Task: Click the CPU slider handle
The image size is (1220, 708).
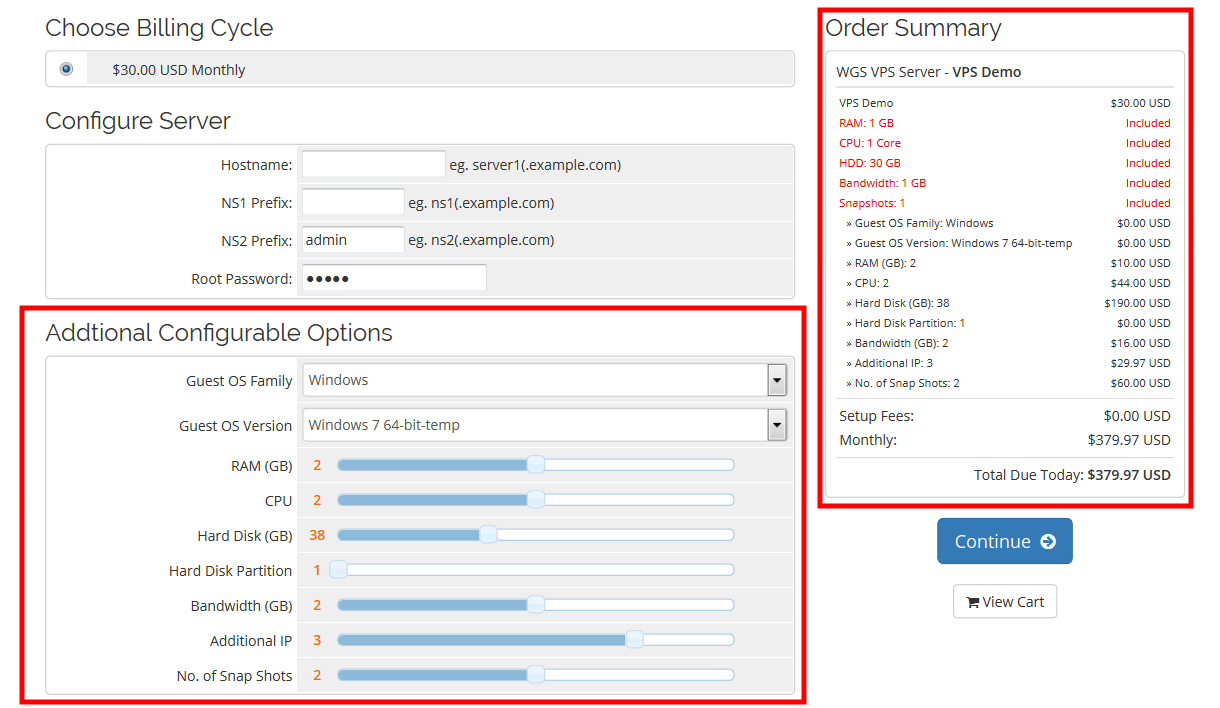Action: 536,500
